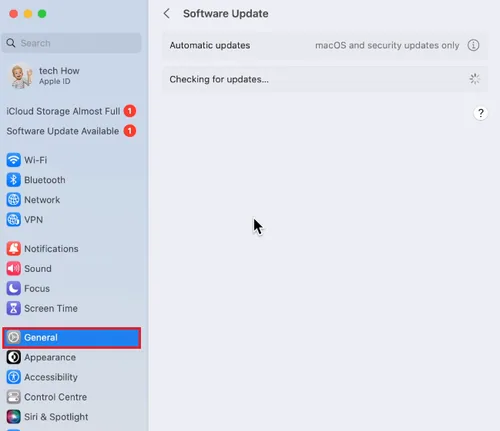500x431 pixels.
Task: Click the Notifications bell icon
Action: point(13,249)
